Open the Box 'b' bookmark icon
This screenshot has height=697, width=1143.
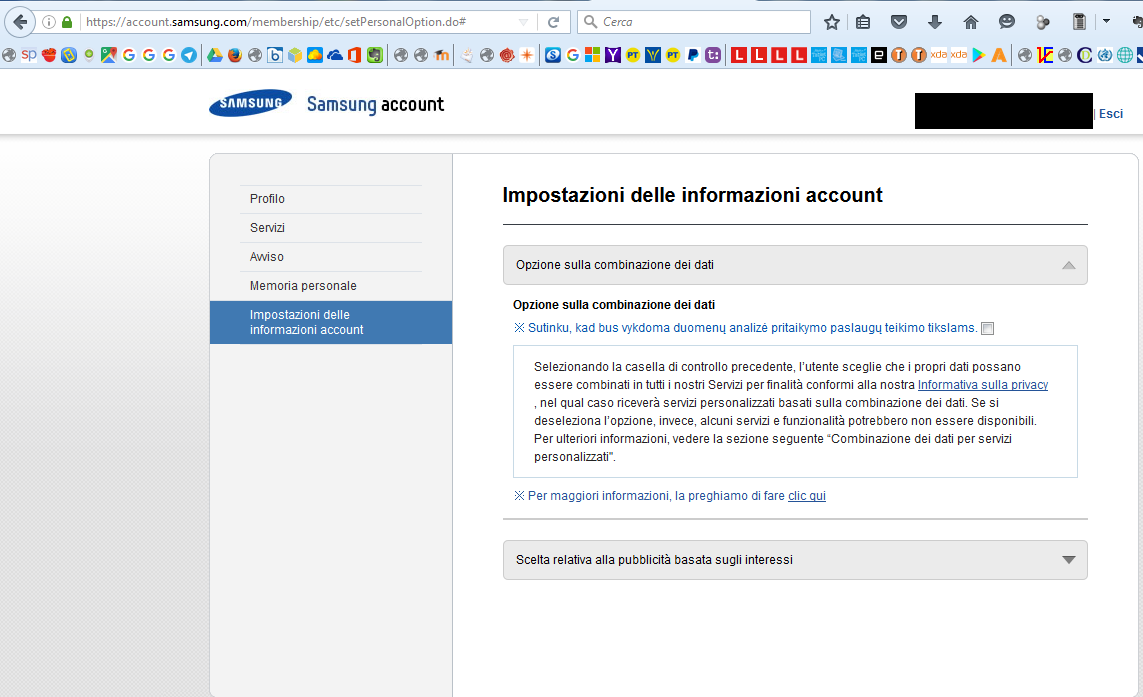(x=275, y=55)
